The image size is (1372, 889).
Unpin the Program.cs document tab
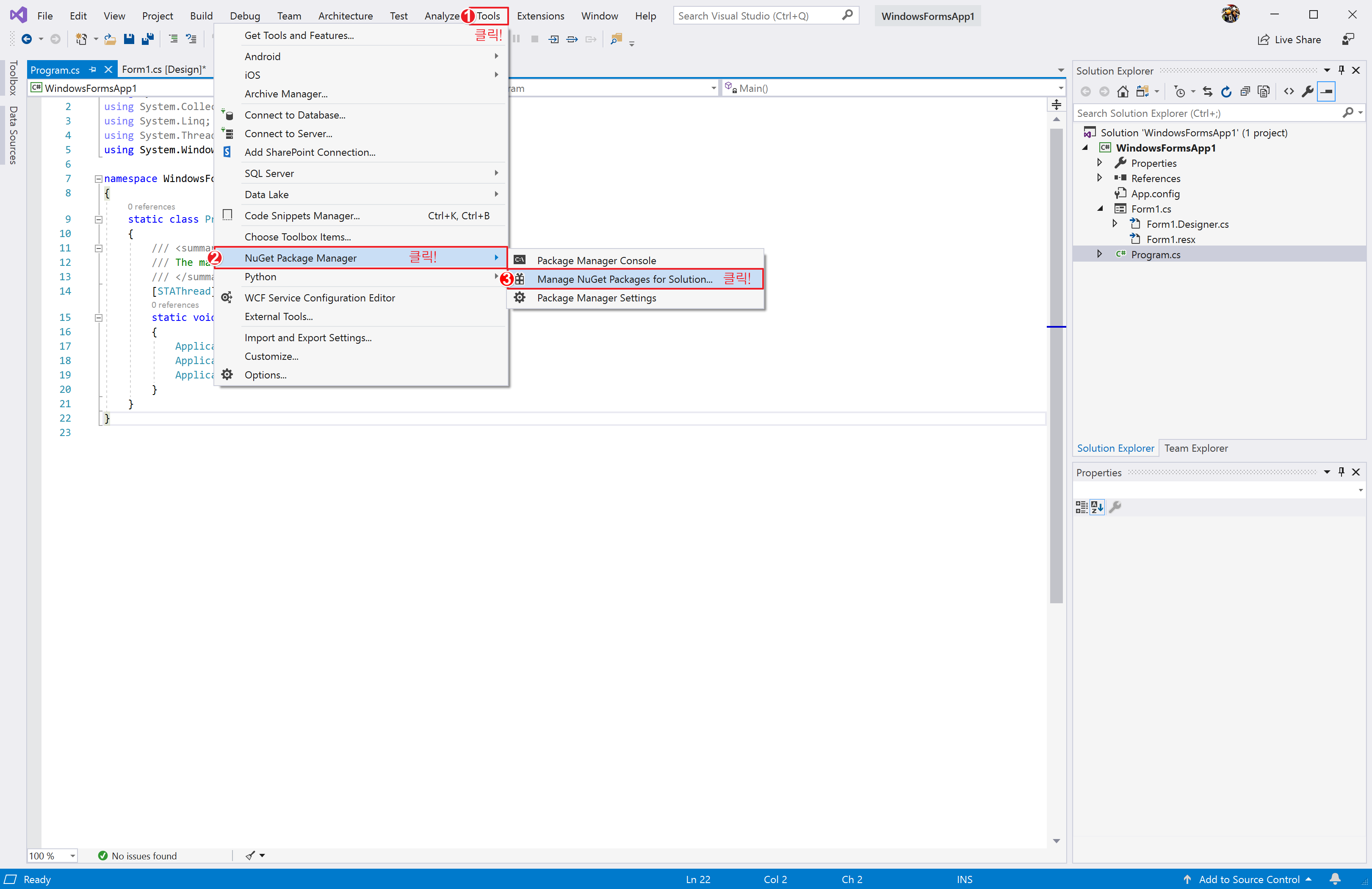point(92,69)
